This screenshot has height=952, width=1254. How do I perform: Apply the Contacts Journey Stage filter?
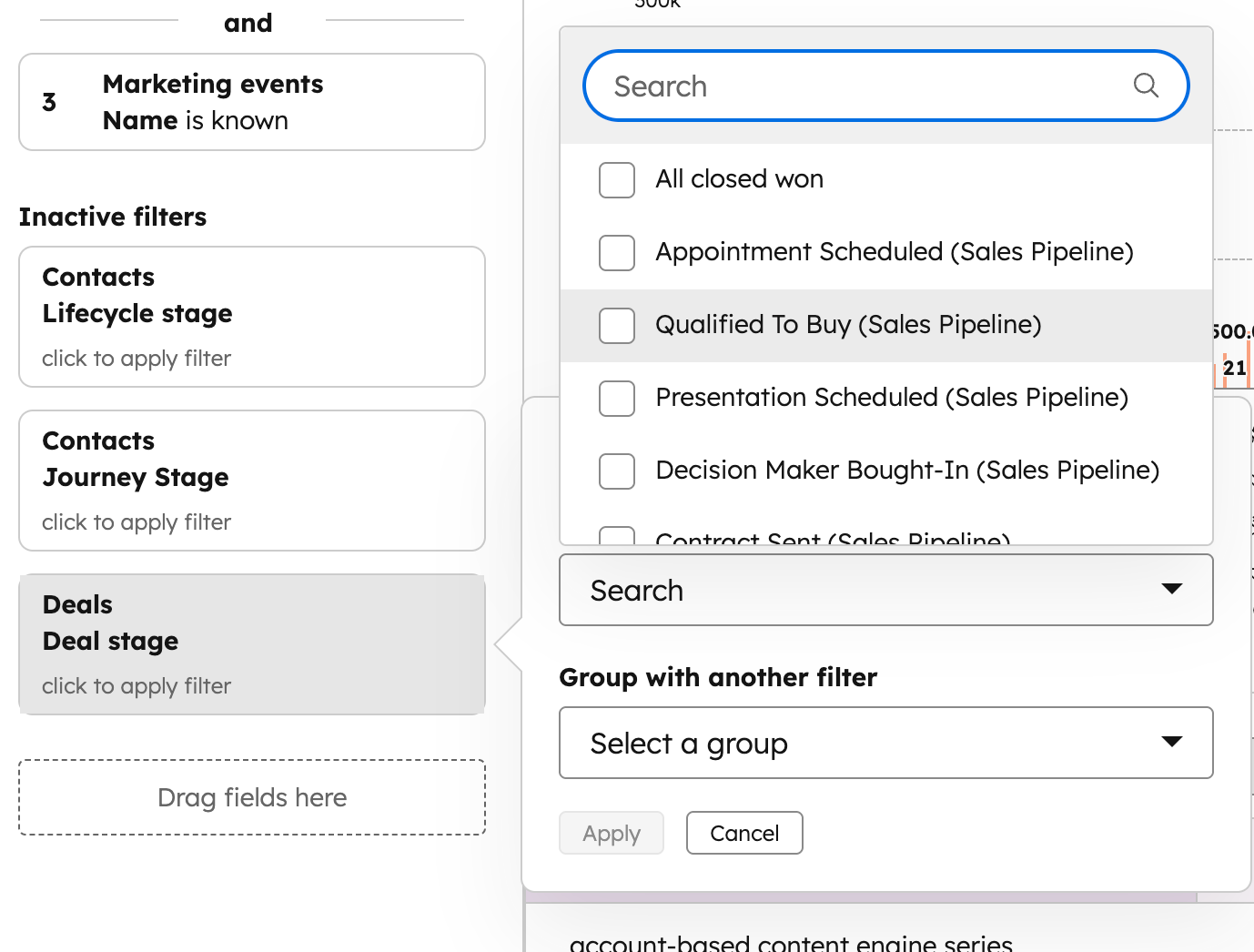(252, 481)
